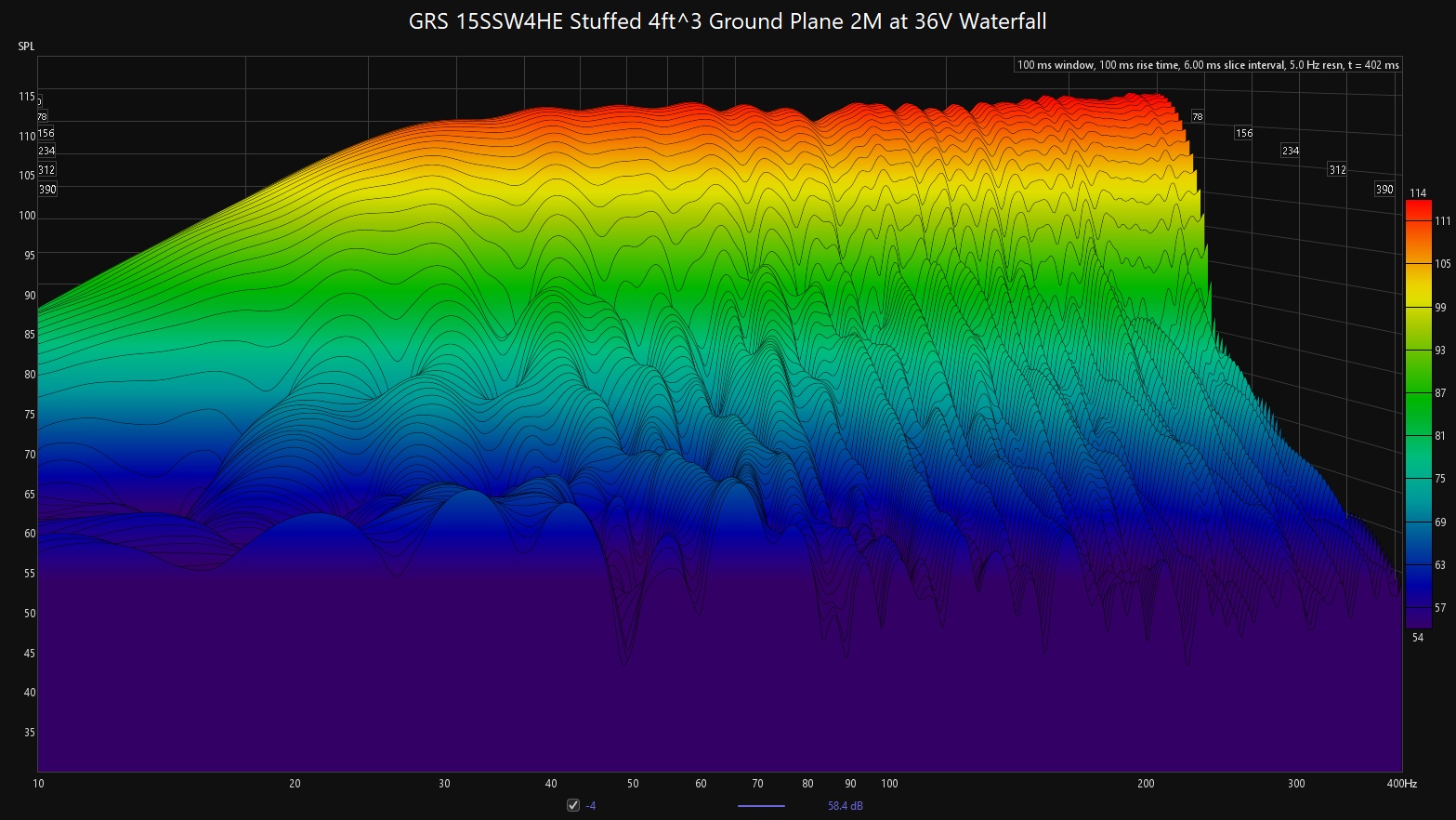Click the SPL axis caption
This screenshot has width=1456, height=820.
tap(27, 46)
